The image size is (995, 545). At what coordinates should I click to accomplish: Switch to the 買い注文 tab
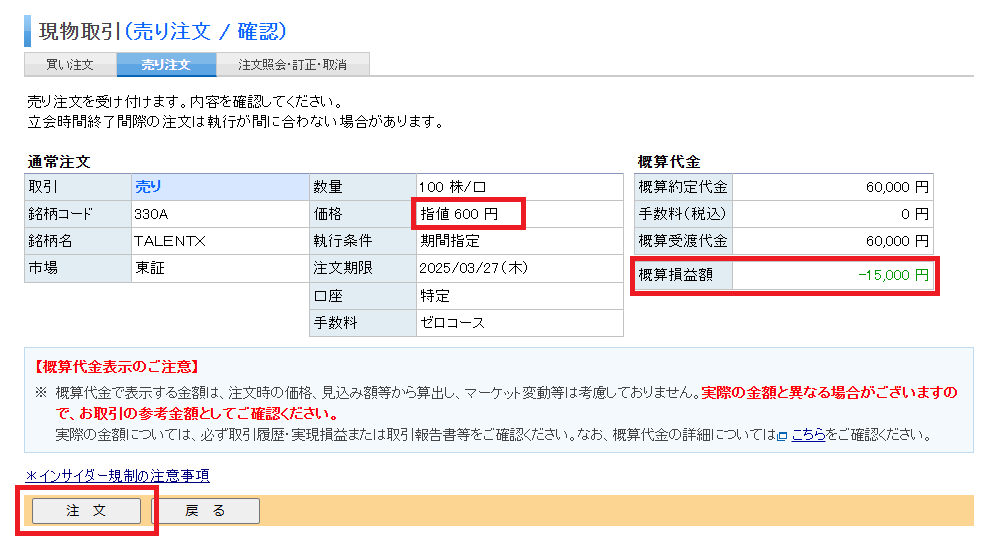point(70,65)
